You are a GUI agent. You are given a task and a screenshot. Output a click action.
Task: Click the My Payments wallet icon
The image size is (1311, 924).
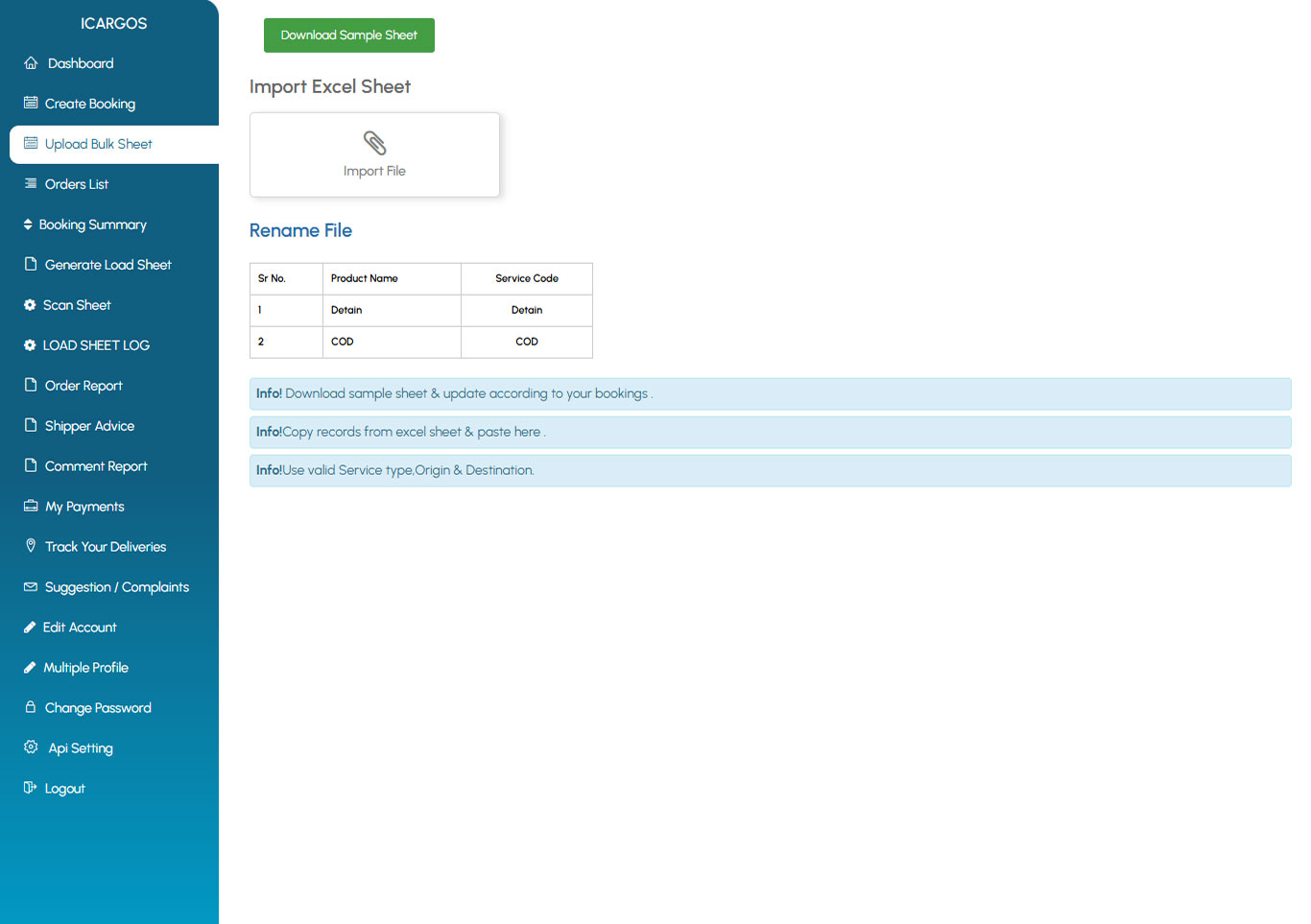point(31,506)
